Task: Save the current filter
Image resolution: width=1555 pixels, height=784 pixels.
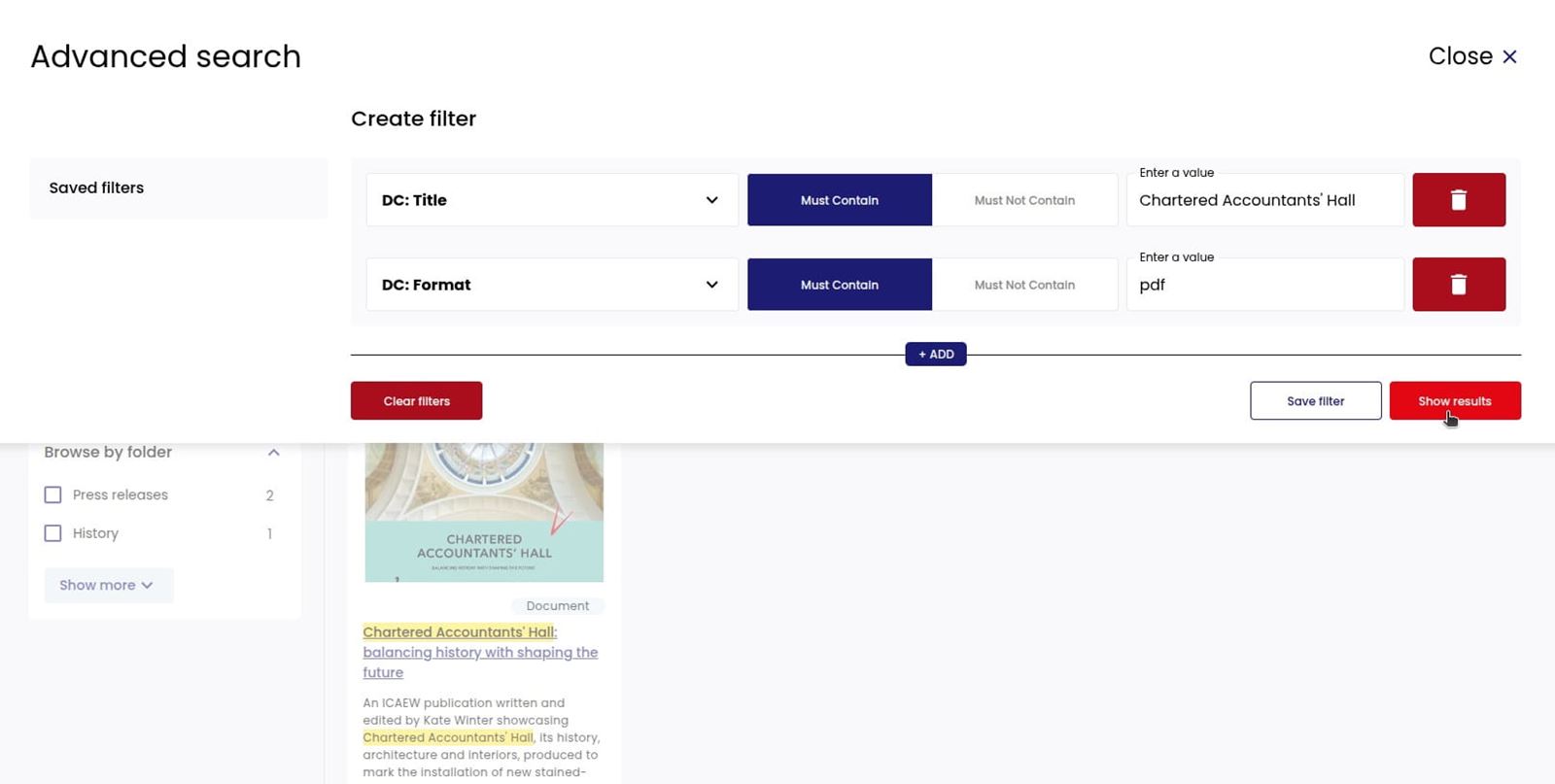Action: point(1315,400)
